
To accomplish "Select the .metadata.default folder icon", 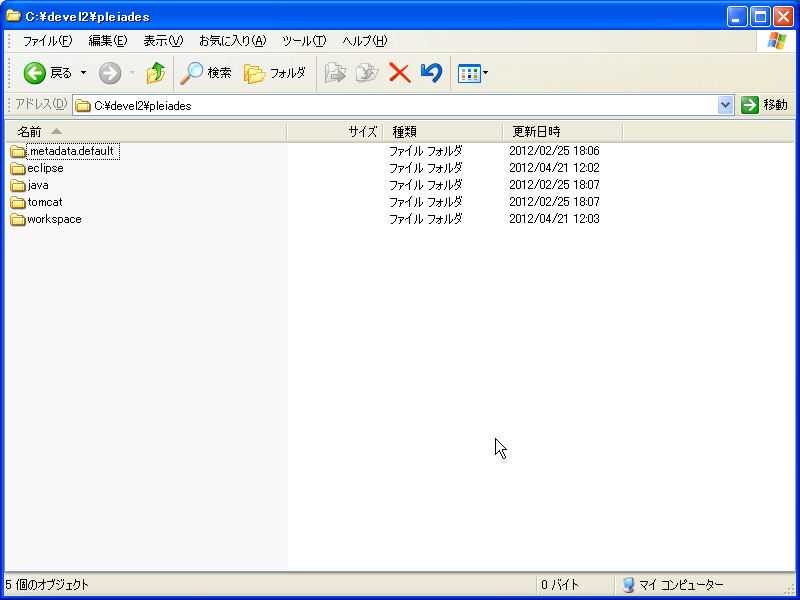I will click(x=18, y=152).
